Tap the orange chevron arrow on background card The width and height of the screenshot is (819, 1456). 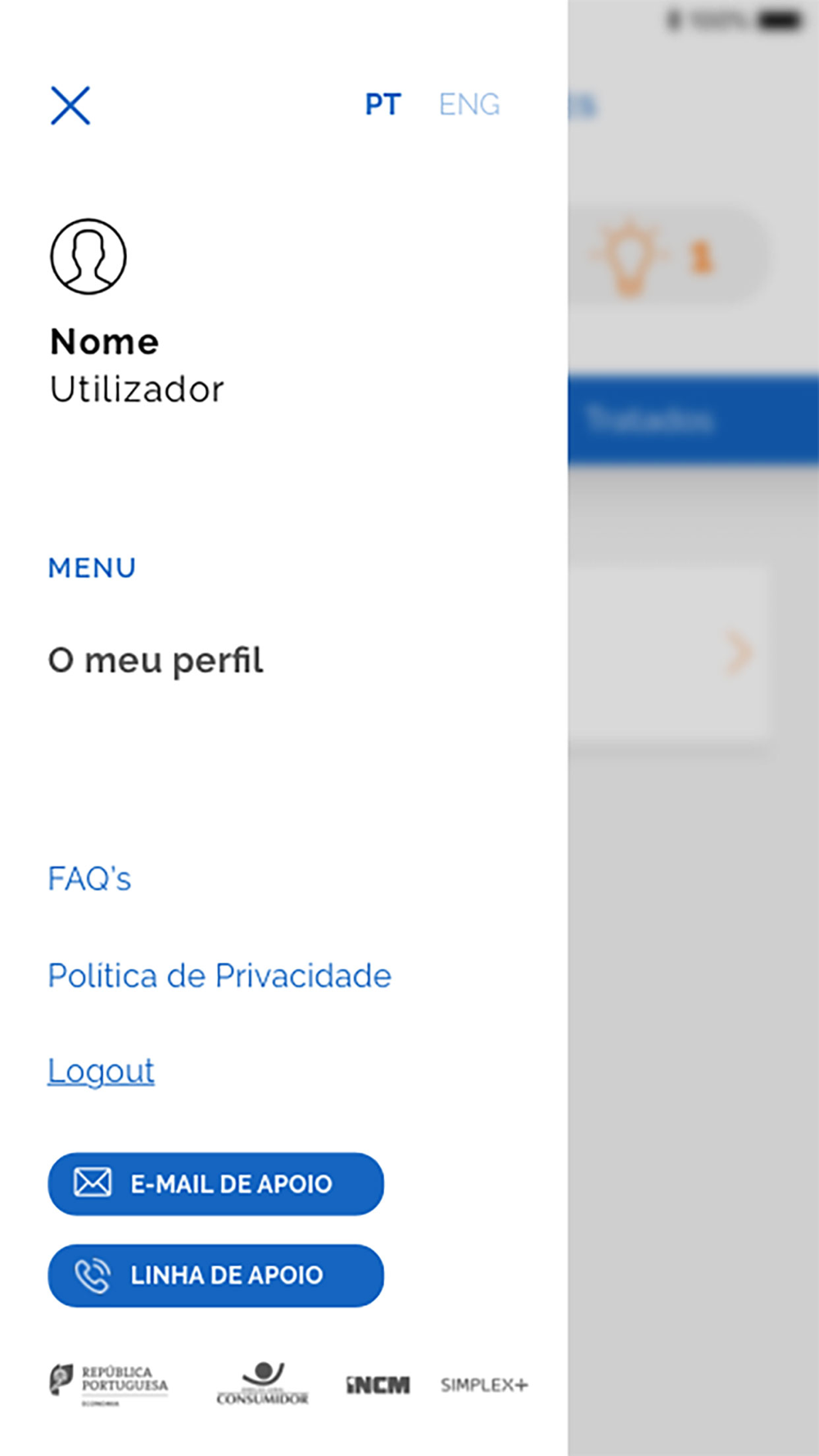click(739, 653)
